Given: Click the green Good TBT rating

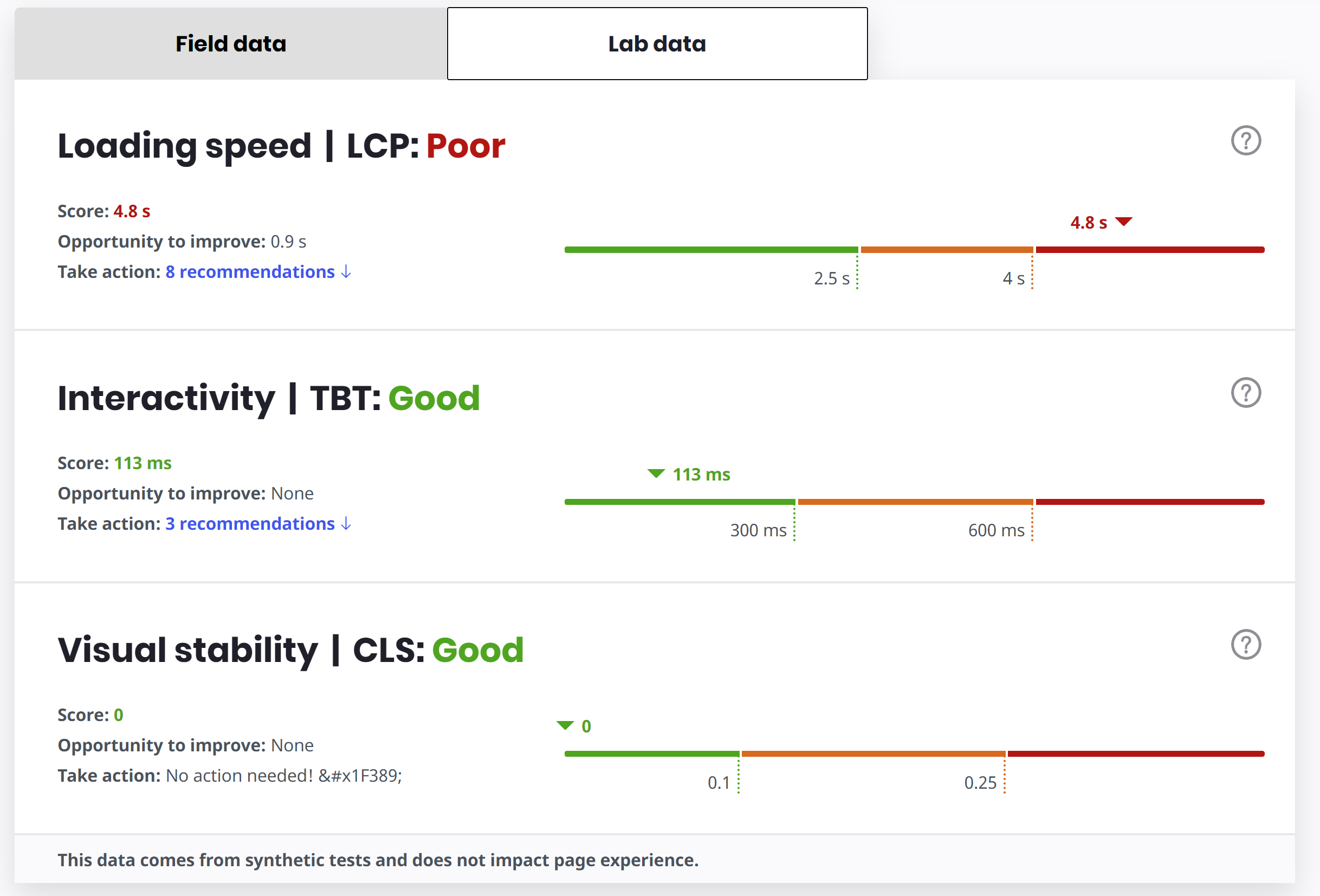Looking at the screenshot, I should [x=434, y=398].
